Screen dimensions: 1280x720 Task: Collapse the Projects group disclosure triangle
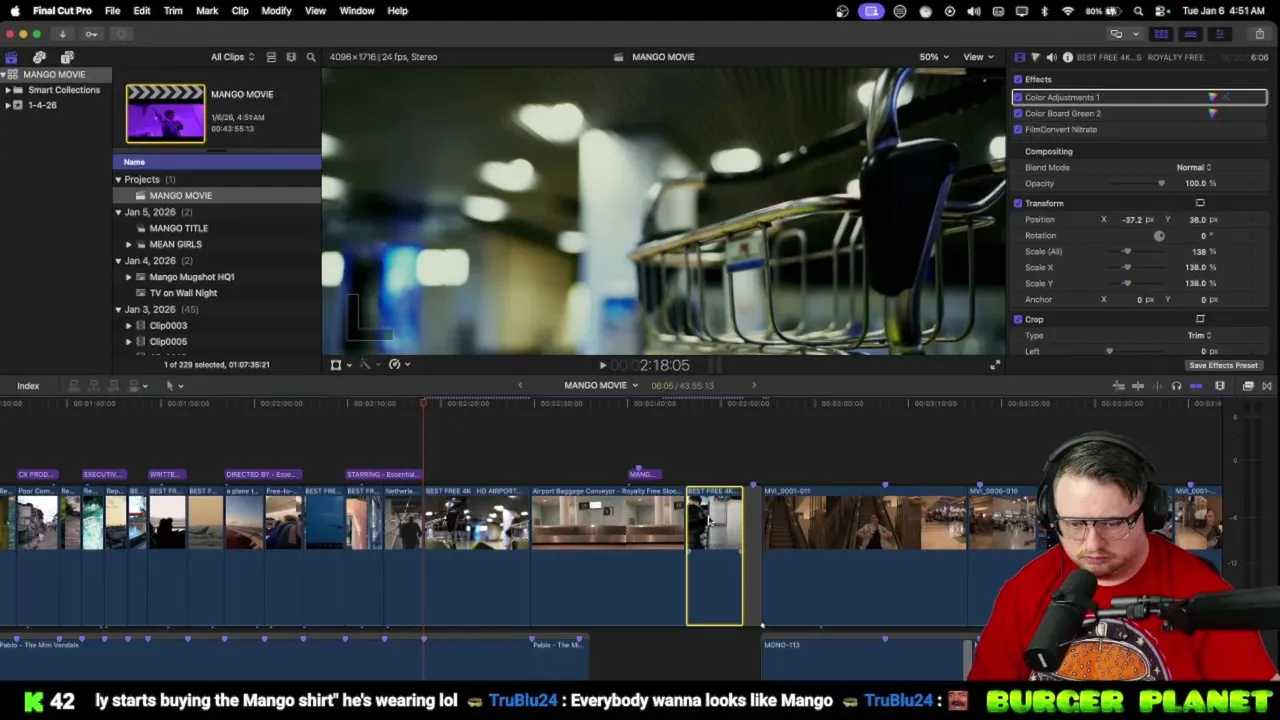tap(118, 180)
